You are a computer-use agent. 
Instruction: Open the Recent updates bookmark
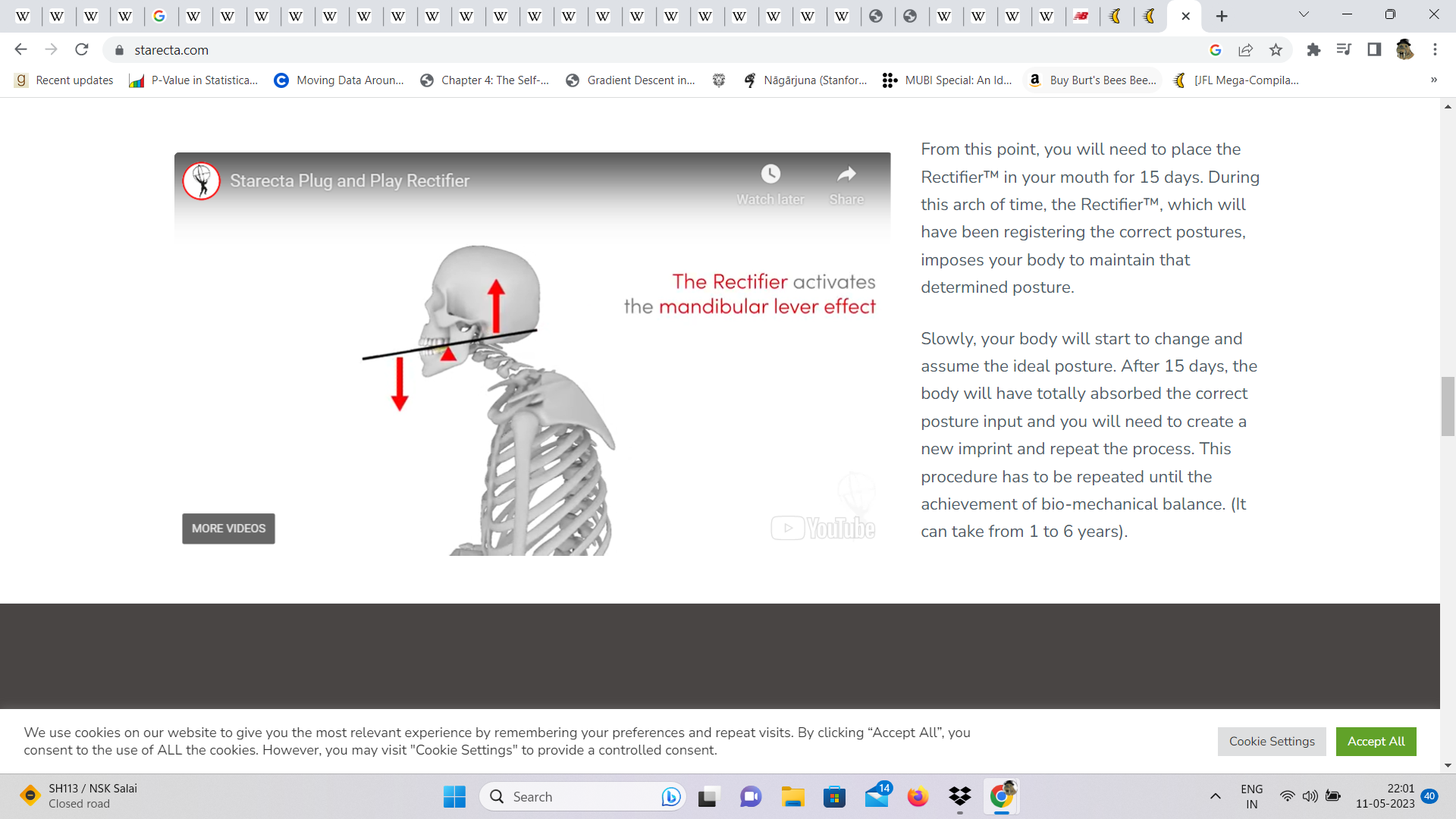[64, 80]
